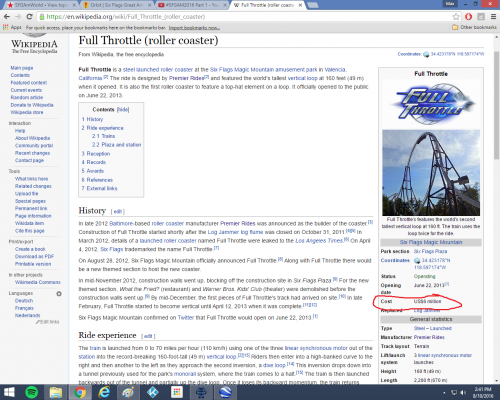The height and width of the screenshot is (400, 500).
Task: Open the Other bookmarks folder
Action: click(474, 27)
